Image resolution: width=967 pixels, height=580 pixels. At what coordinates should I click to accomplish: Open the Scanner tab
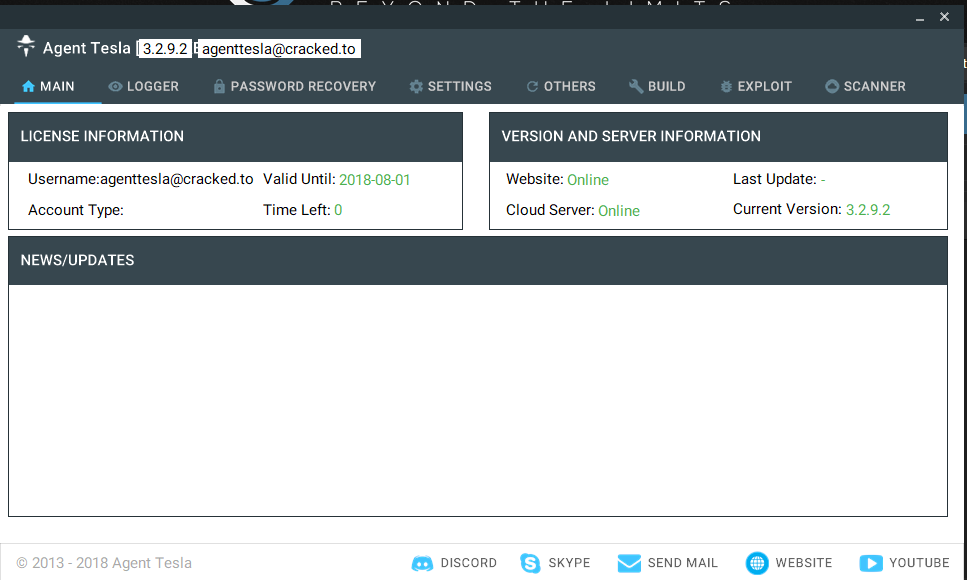click(x=865, y=86)
